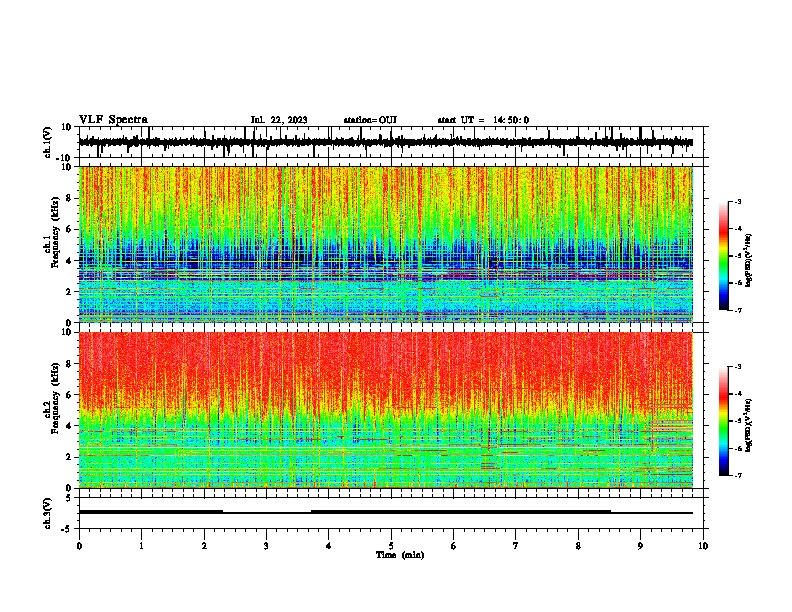Image resolution: width=792 pixels, height=612 pixels.
Task: Click the ch.2 spectrogram panel
Action: tap(391, 410)
